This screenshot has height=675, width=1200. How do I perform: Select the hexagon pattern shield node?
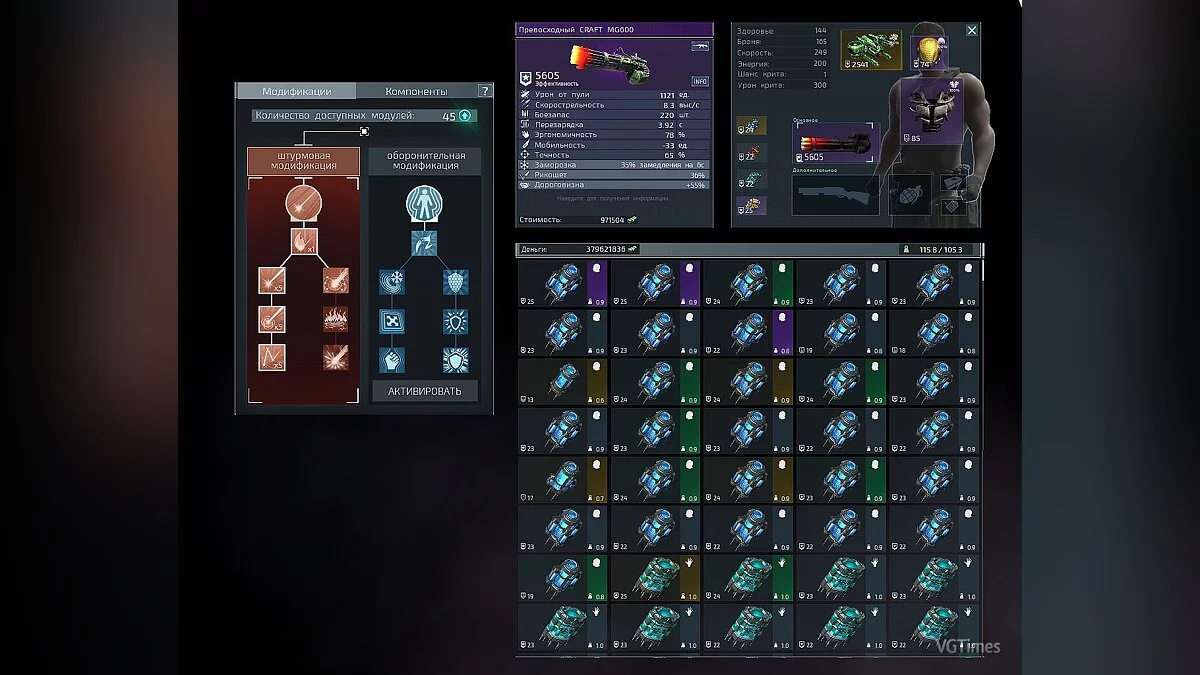(456, 281)
